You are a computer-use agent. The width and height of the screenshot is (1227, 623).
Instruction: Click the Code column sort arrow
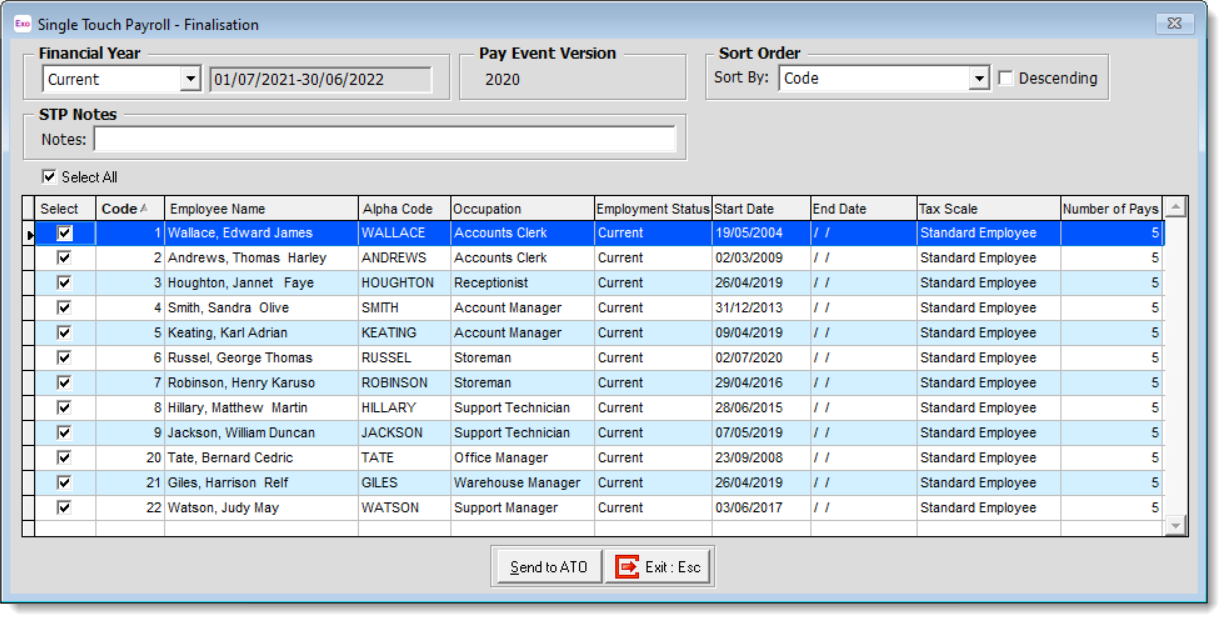point(144,209)
